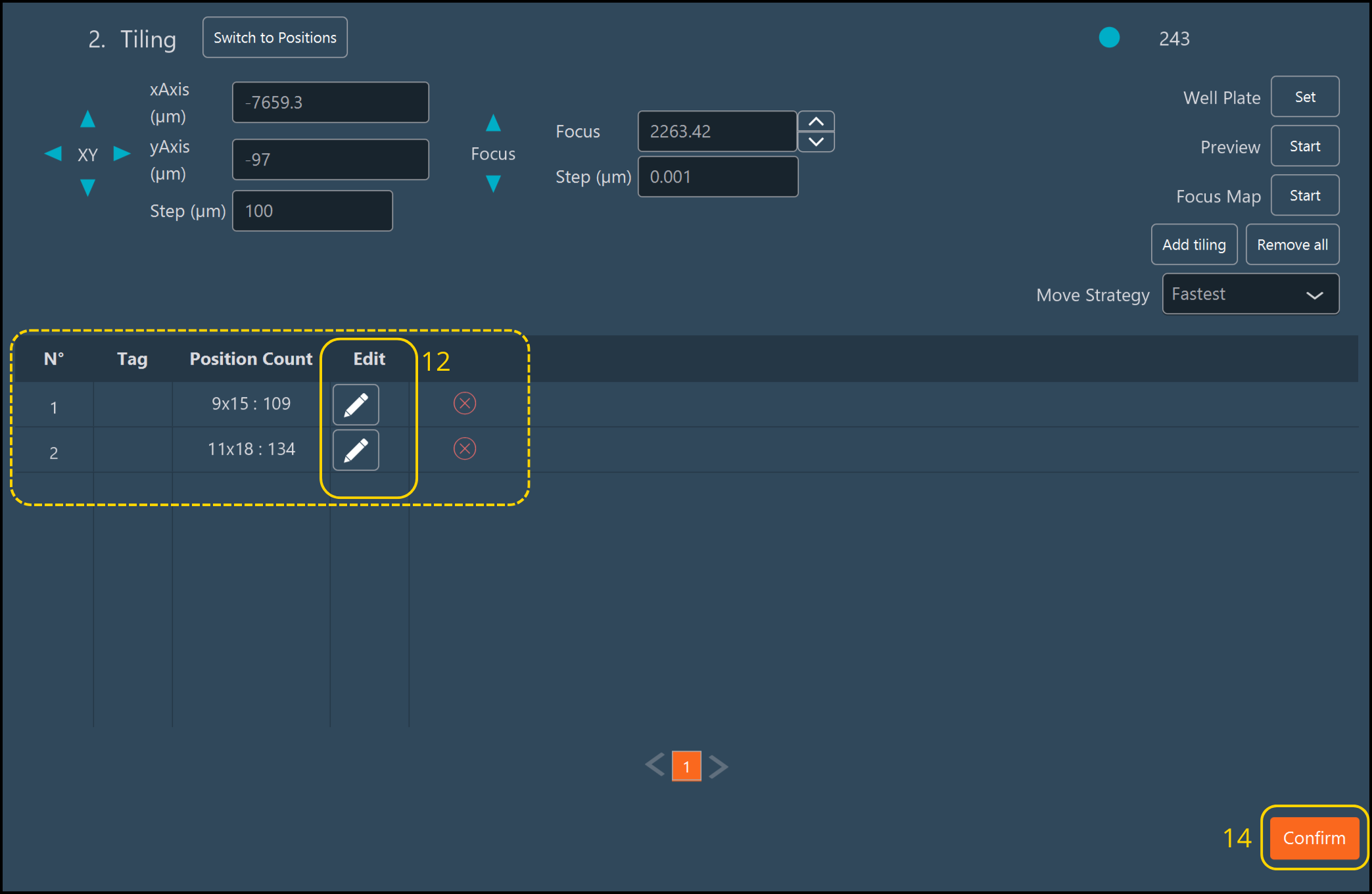The height and width of the screenshot is (894, 1372).
Task: Click the up XY navigation arrow
Action: 87,118
